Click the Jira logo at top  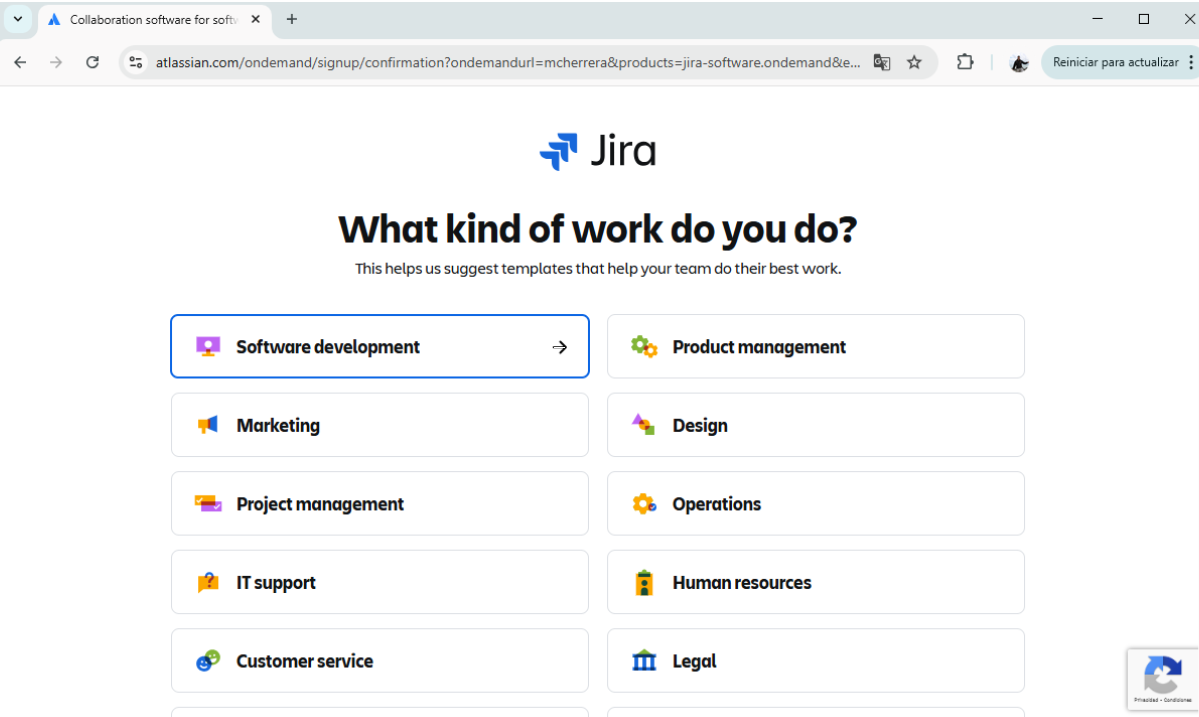(598, 152)
